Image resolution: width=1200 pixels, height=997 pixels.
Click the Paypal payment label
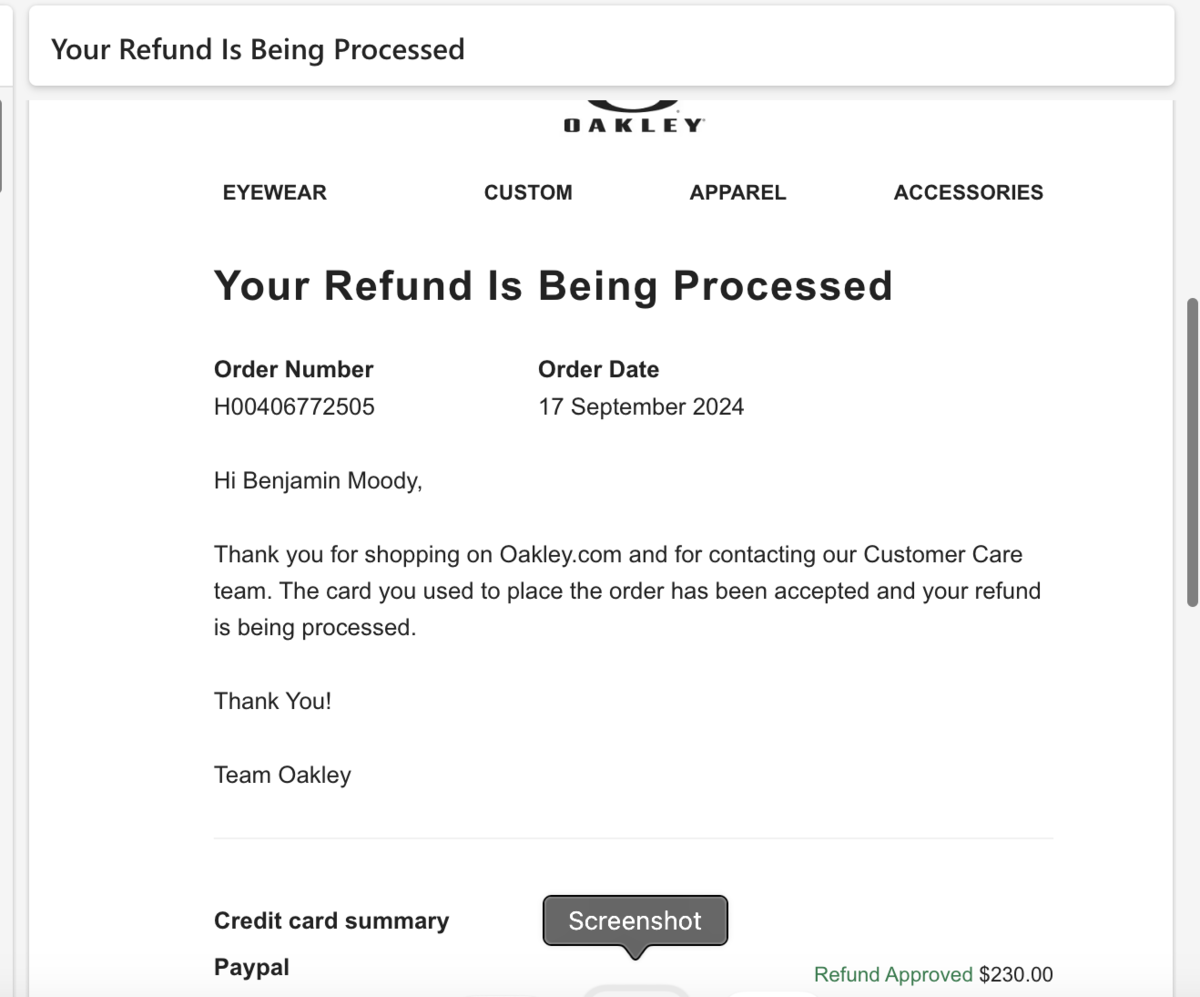(252, 968)
